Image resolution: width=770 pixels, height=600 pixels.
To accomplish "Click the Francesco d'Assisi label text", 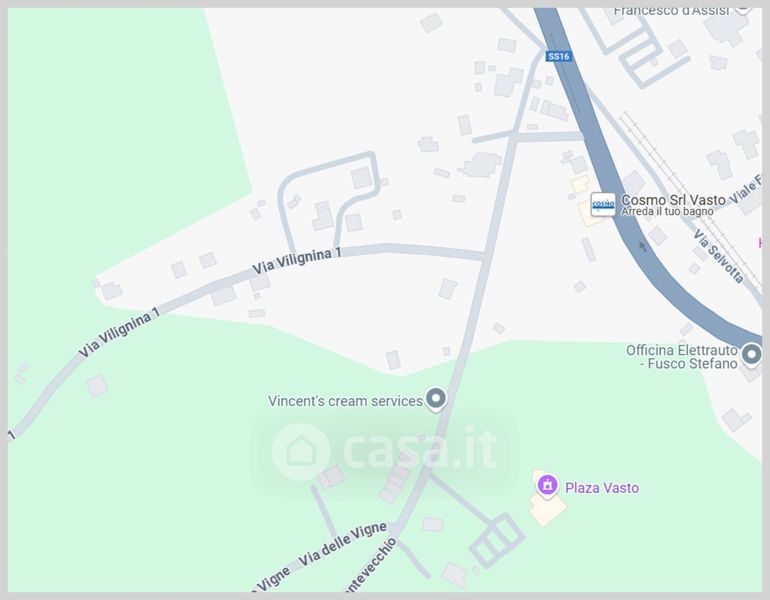I will tap(671, 11).
